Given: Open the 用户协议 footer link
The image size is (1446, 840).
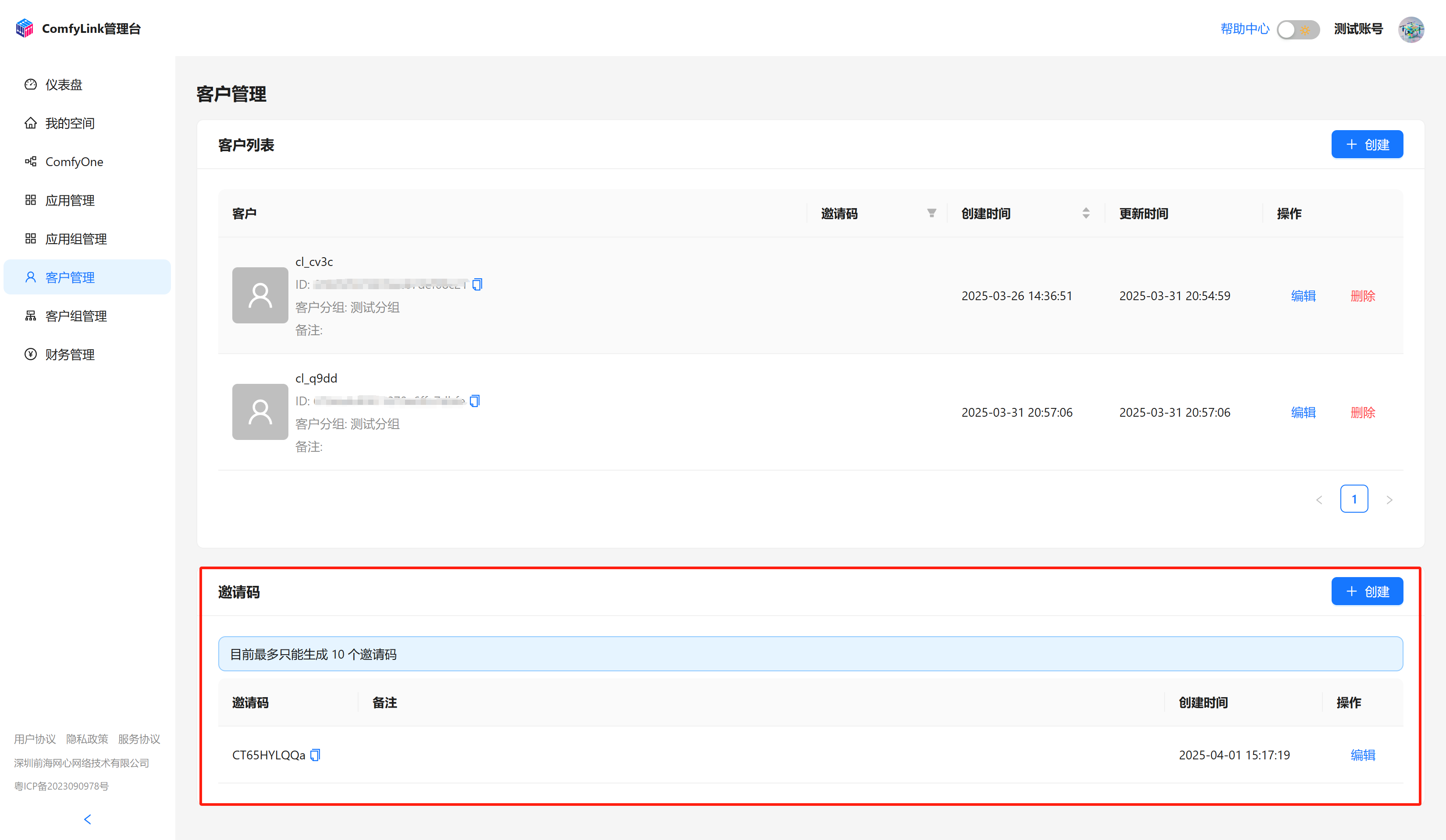Looking at the screenshot, I should pyautogui.click(x=35, y=739).
